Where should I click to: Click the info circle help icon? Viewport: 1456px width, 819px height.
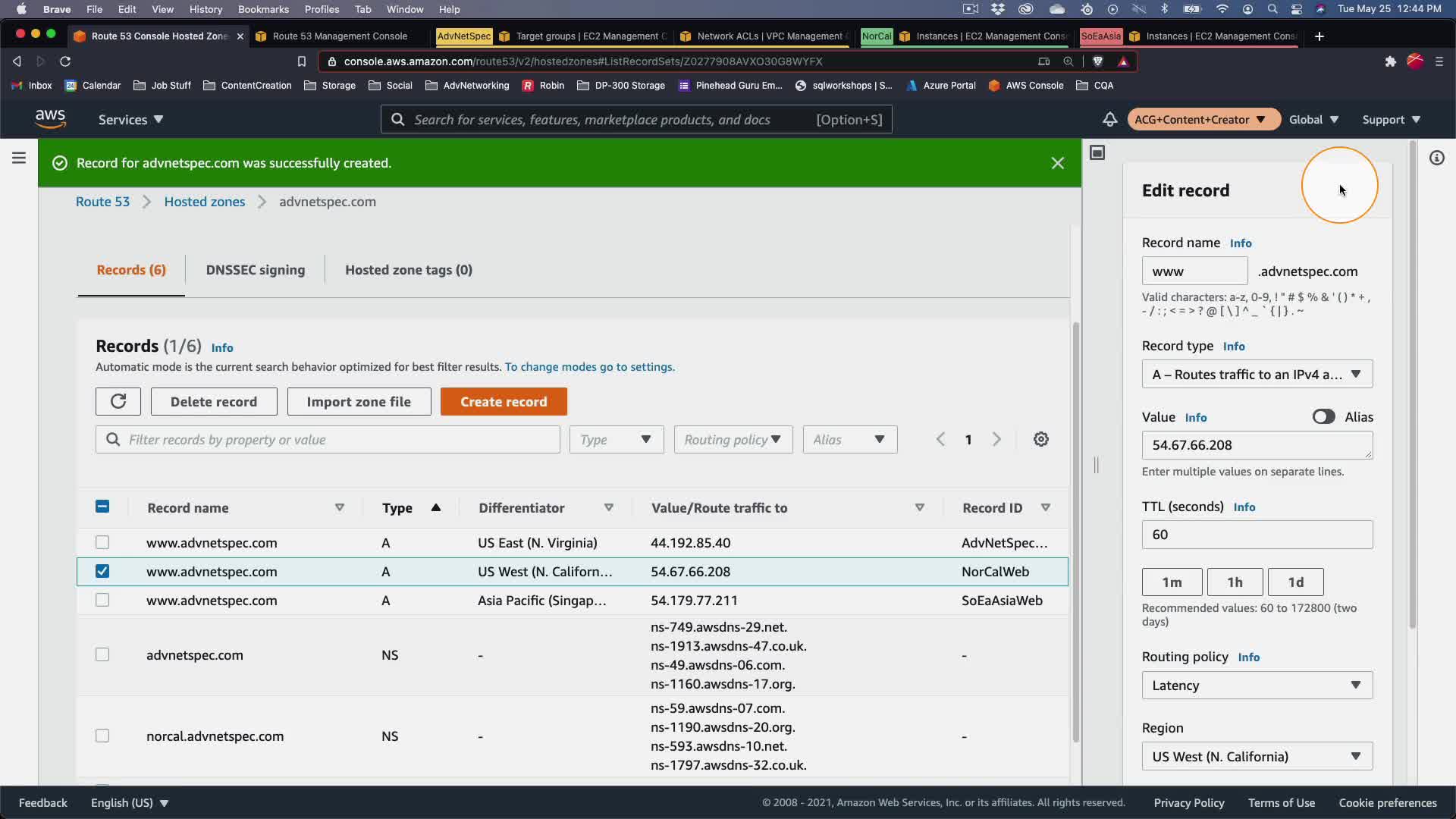pos(1436,158)
